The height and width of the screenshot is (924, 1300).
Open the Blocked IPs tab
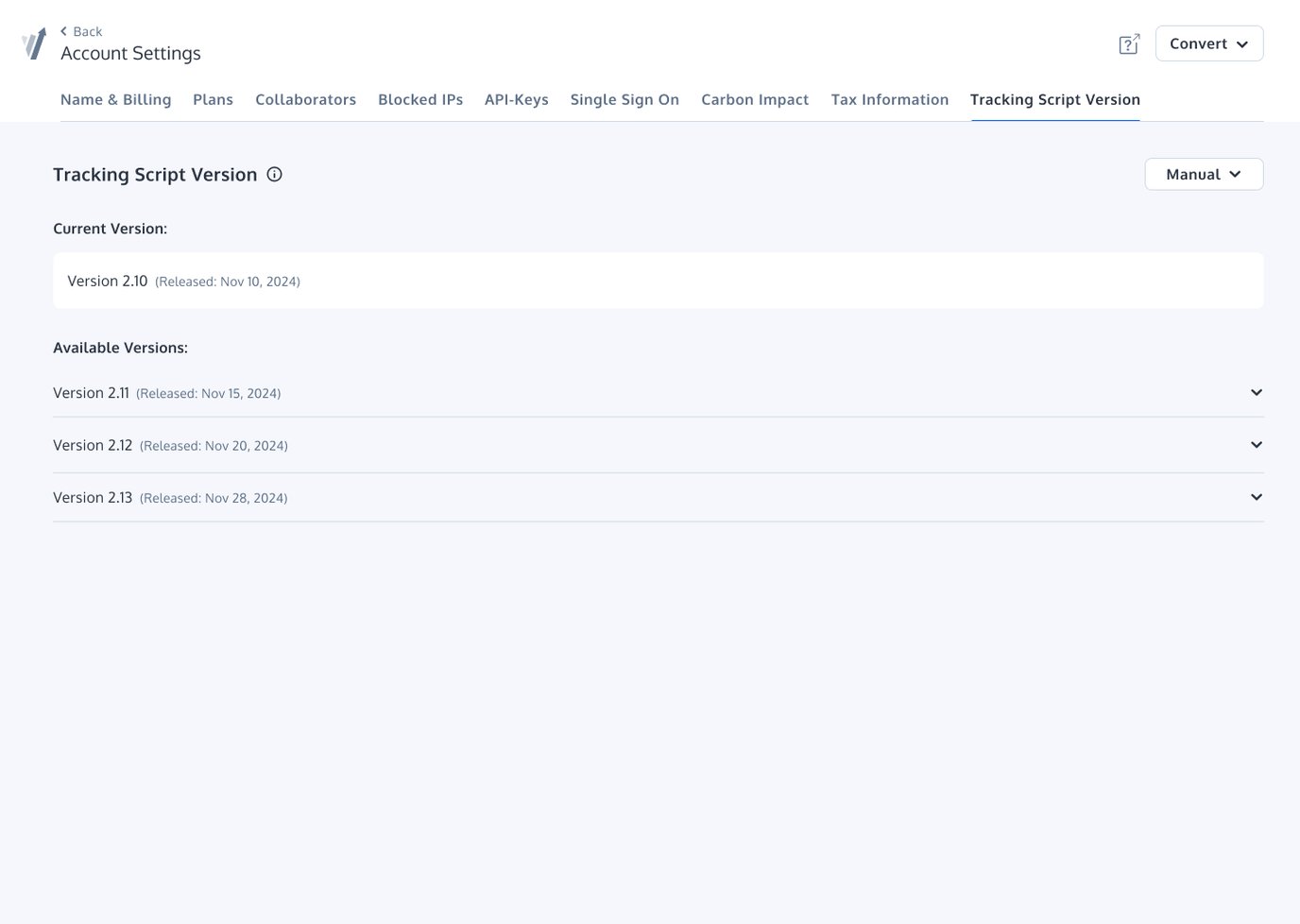(420, 99)
